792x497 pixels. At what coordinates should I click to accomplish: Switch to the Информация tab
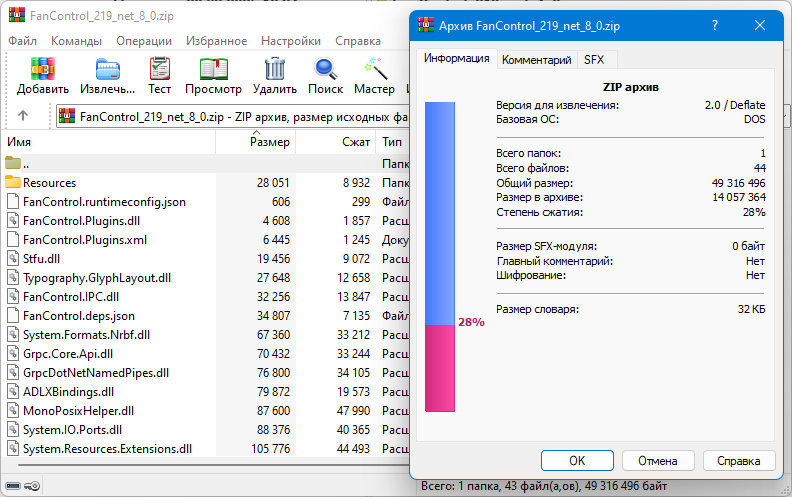point(457,58)
